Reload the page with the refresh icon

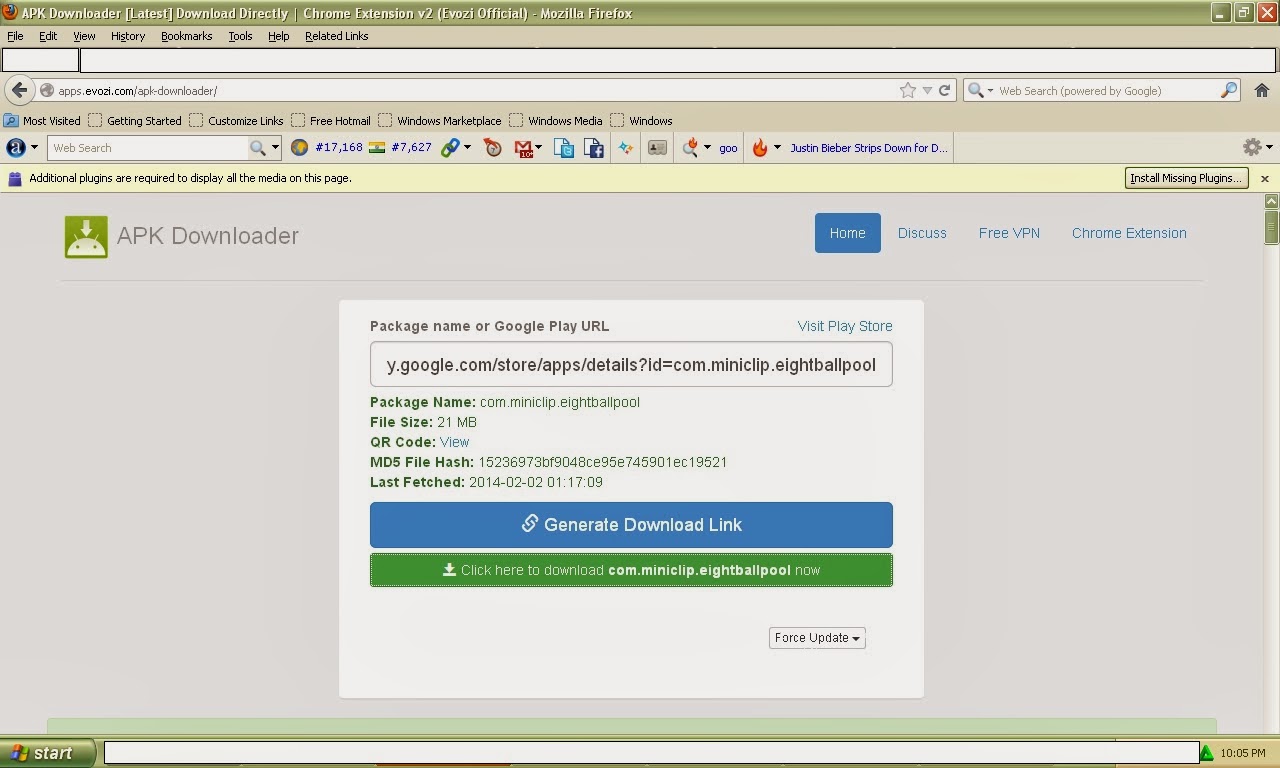[944, 90]
